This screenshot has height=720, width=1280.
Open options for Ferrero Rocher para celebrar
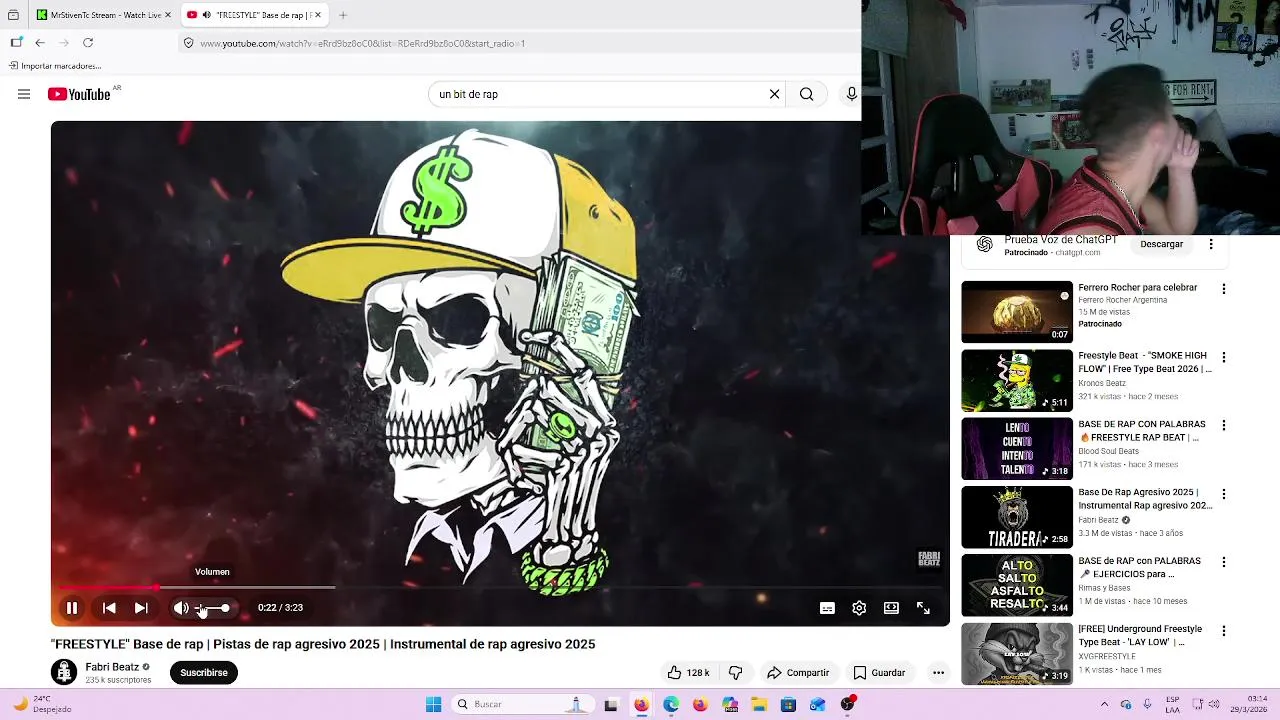coord(1223,289)
